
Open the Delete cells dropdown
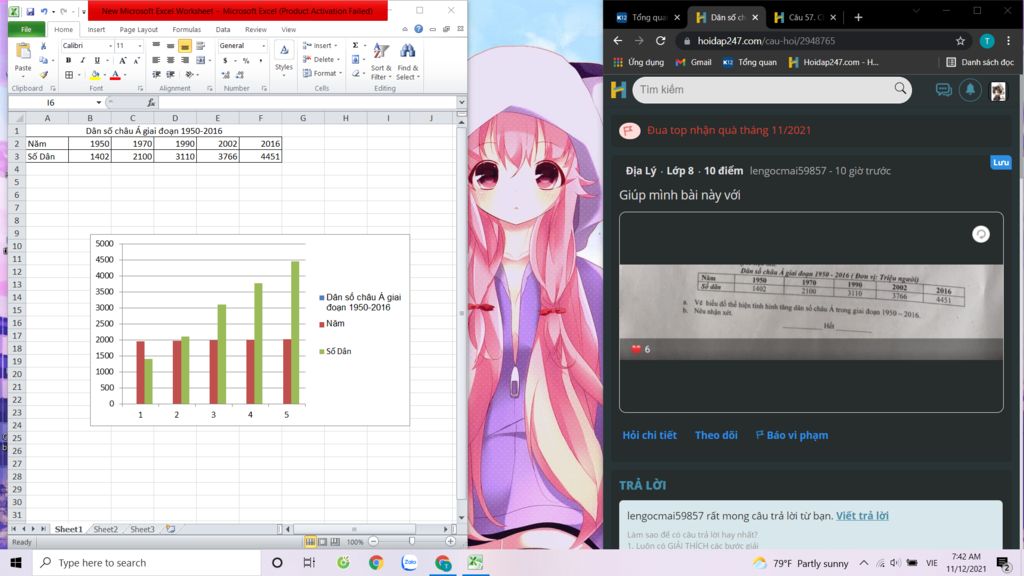pos(320,59)
